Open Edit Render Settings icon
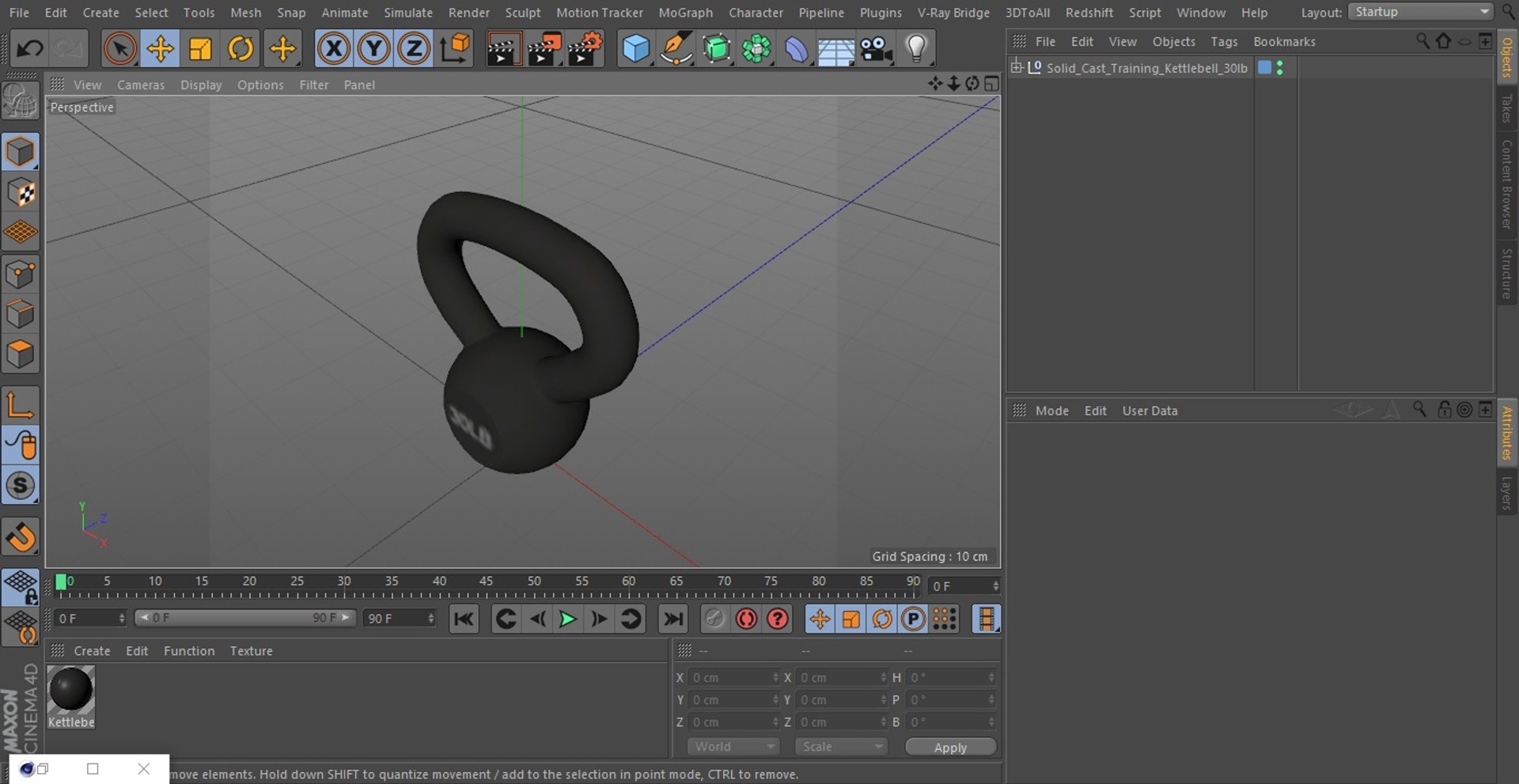Viewport: 1519px width, 784px height. click(585, 49)
